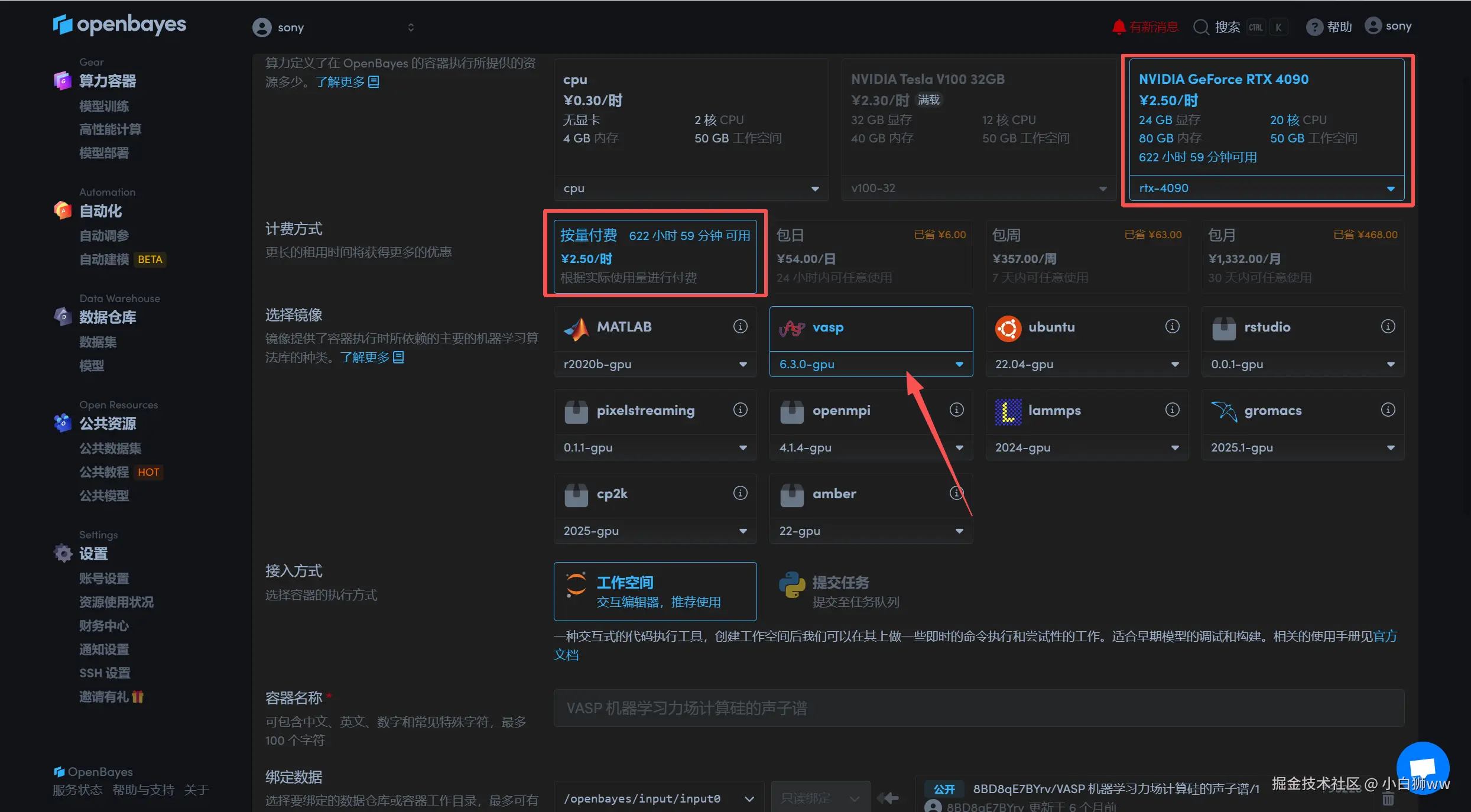Screen dimensions: 1471x812
Task: Open the help question mark icon
Action: pyautogui.click(x=1314, y=27)
